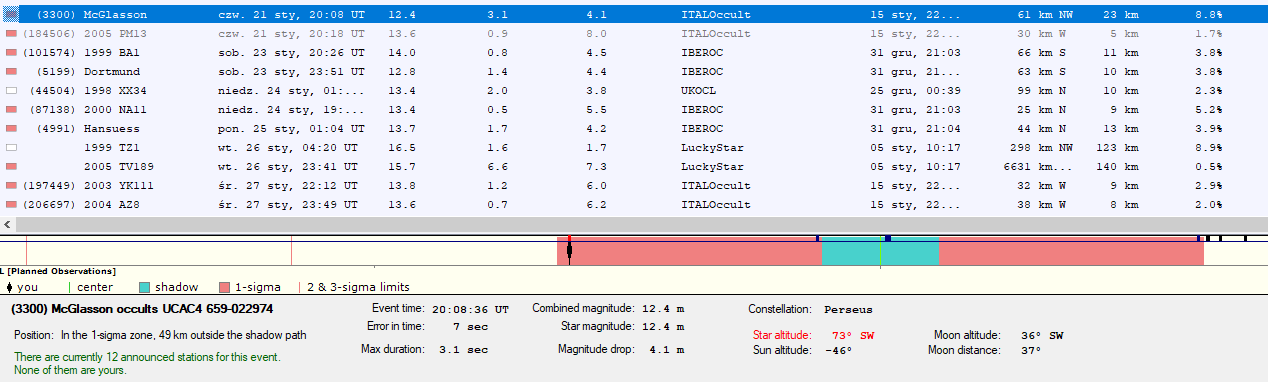
Task: Click the left arrow of the horizontal scrollbar
Action: (x=8, y=225)
